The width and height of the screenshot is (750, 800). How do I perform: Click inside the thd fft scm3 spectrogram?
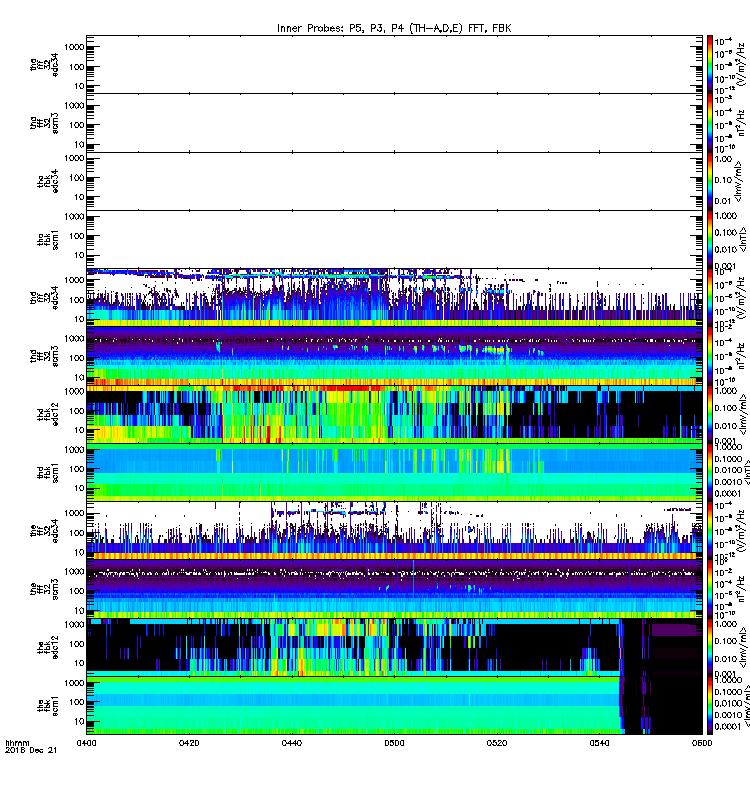tap(394, 356)
